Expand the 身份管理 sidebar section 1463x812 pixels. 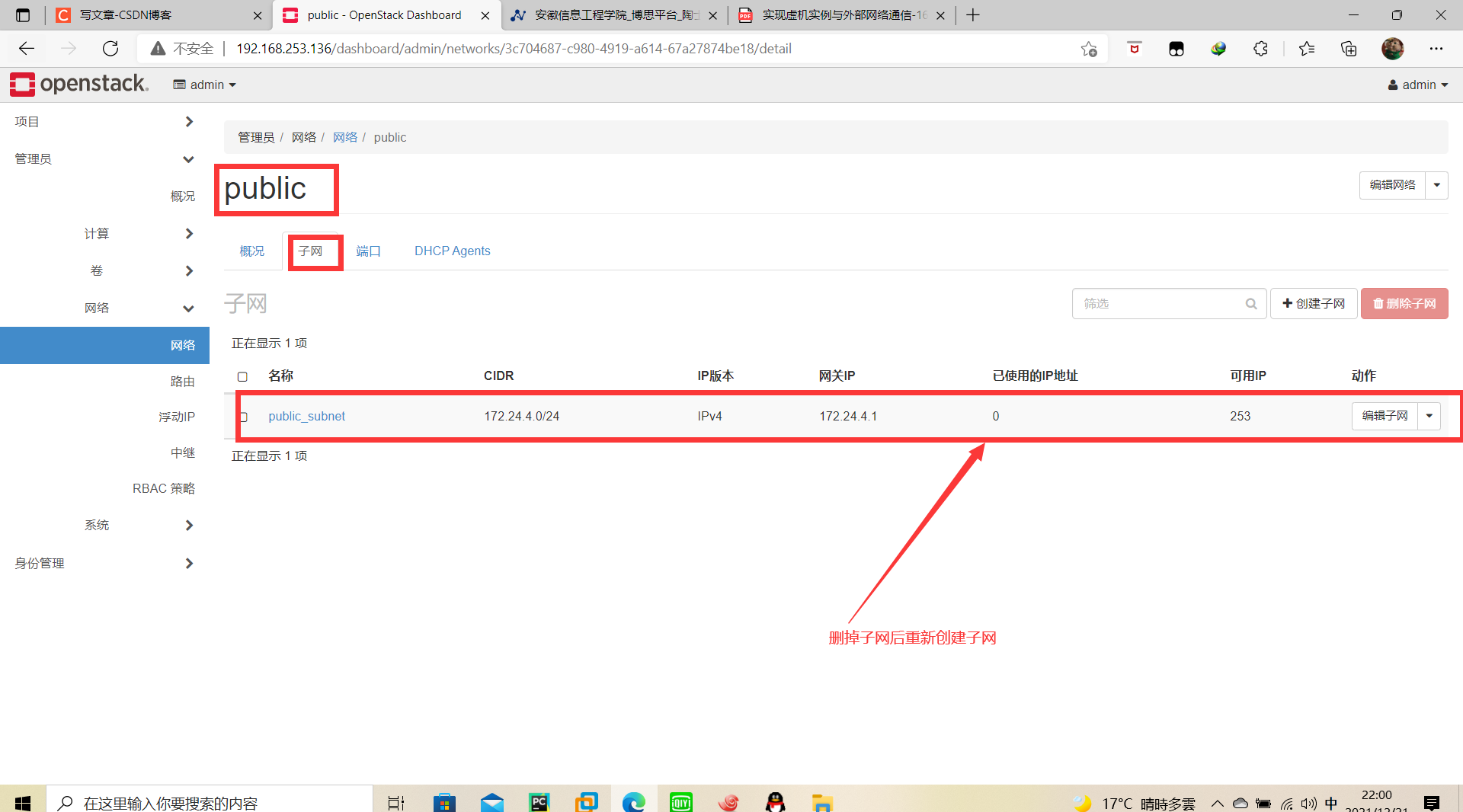[104, 564]
